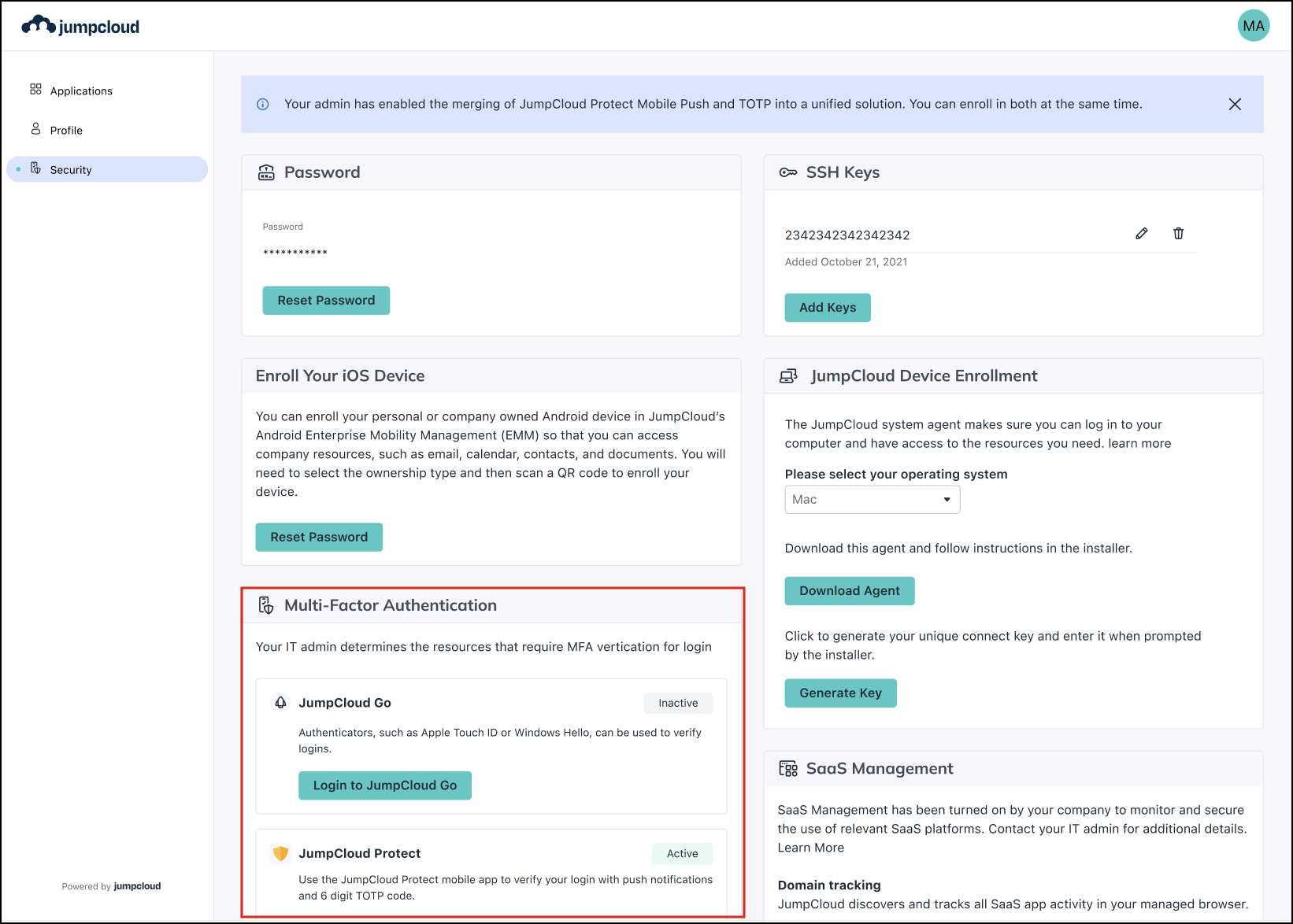Click the Password lock icon
Screen dimensions: 1293x924
coord(266,172)
